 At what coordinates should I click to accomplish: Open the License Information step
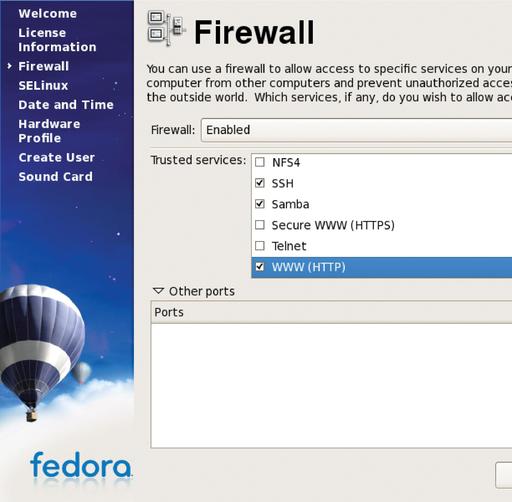57,40
